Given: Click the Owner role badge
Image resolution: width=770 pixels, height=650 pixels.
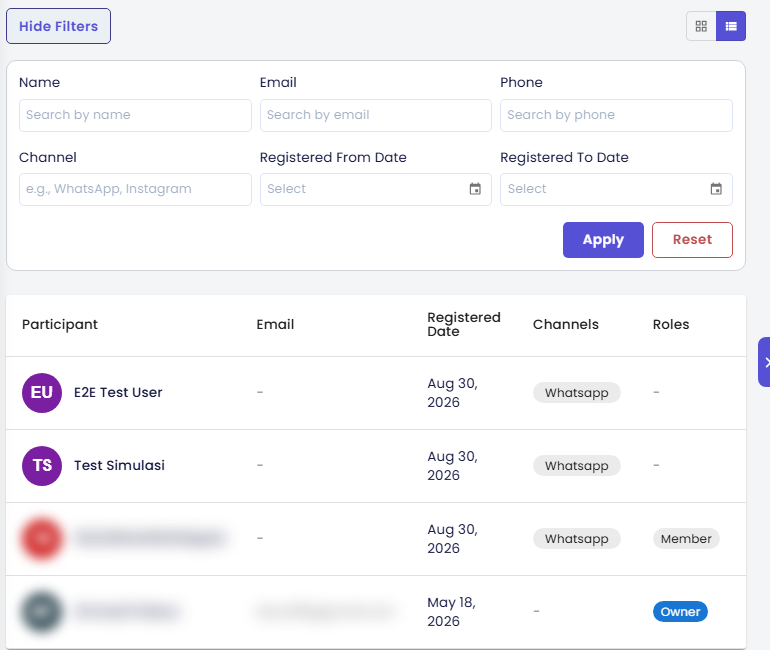Looking at the screenshot, I should click(x=680, y=612).
